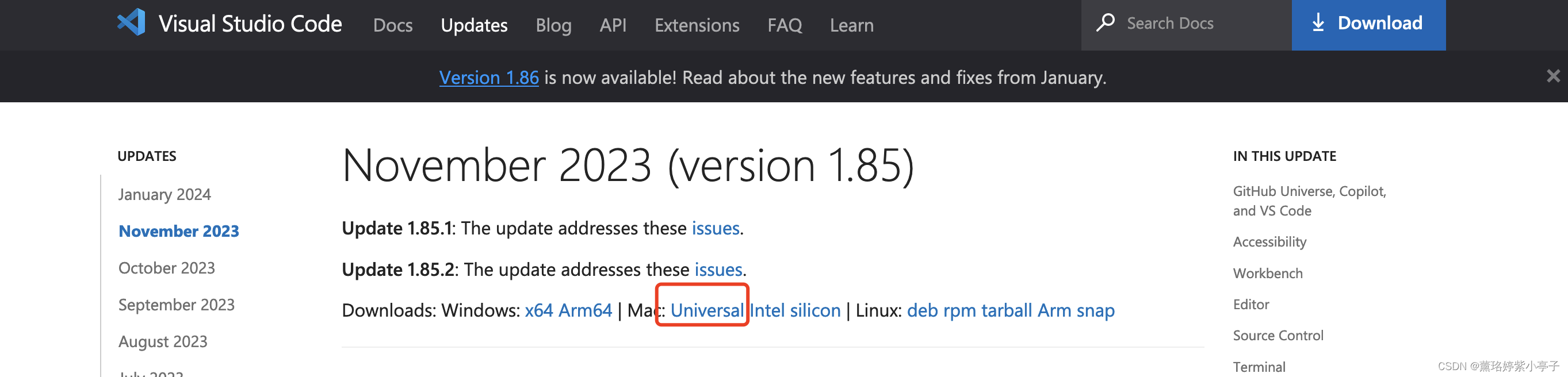The width and height of the screenshot is (1568, 377).
Task: Jump to the Accessibility section
Action: [x=1269, y=241]
